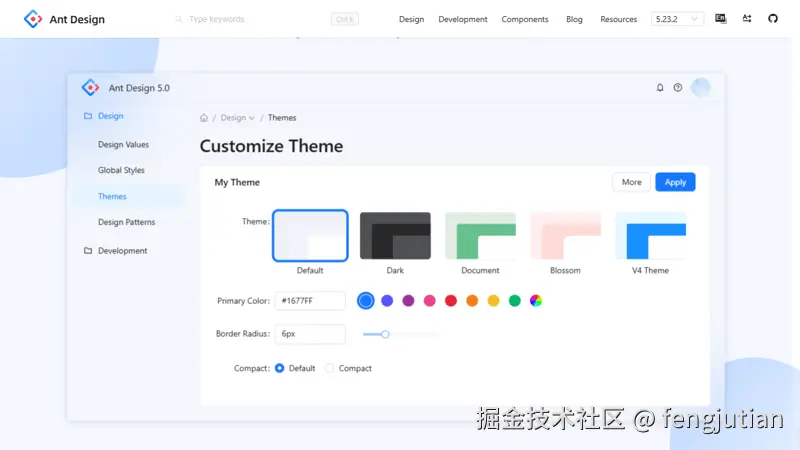The width and height of the screenshot is (800, 450).
Task: Click the Design folder icon in sidebar
Action: (88, 116)
